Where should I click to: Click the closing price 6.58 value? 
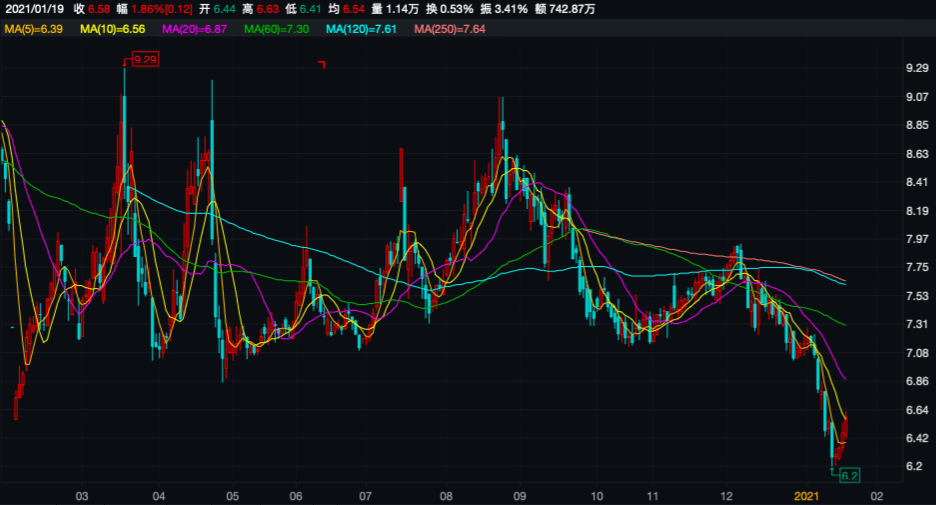tap(98, 9)
